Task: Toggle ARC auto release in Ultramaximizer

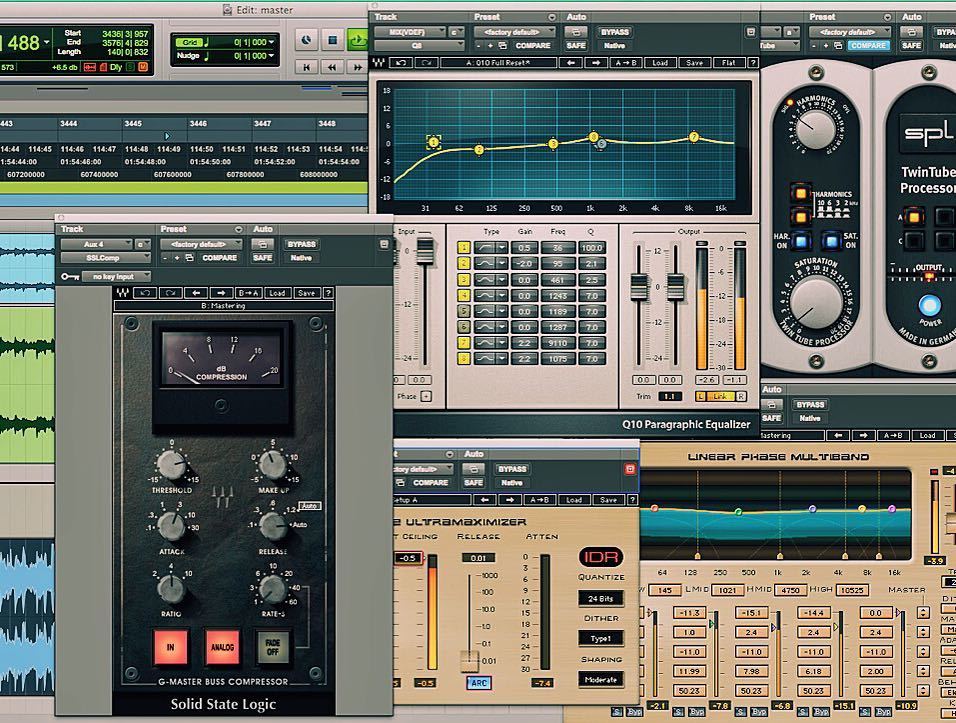Action: point(479,683)
